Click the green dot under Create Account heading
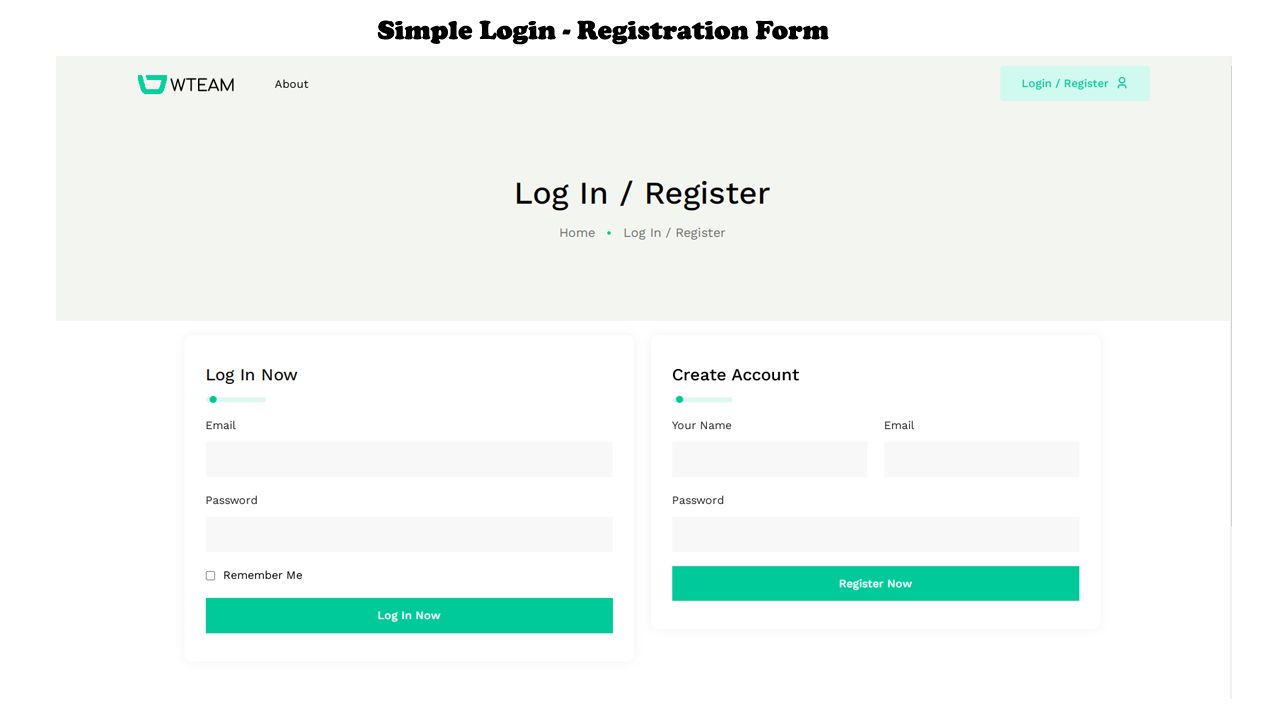The width and height of the screenshot is (1280, 720). click(x=679, y=400)
